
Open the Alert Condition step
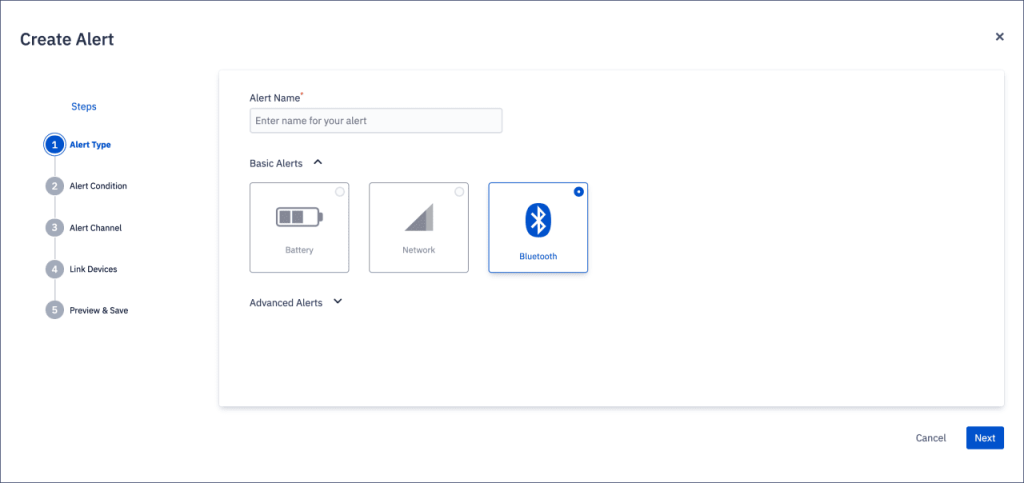98,186
